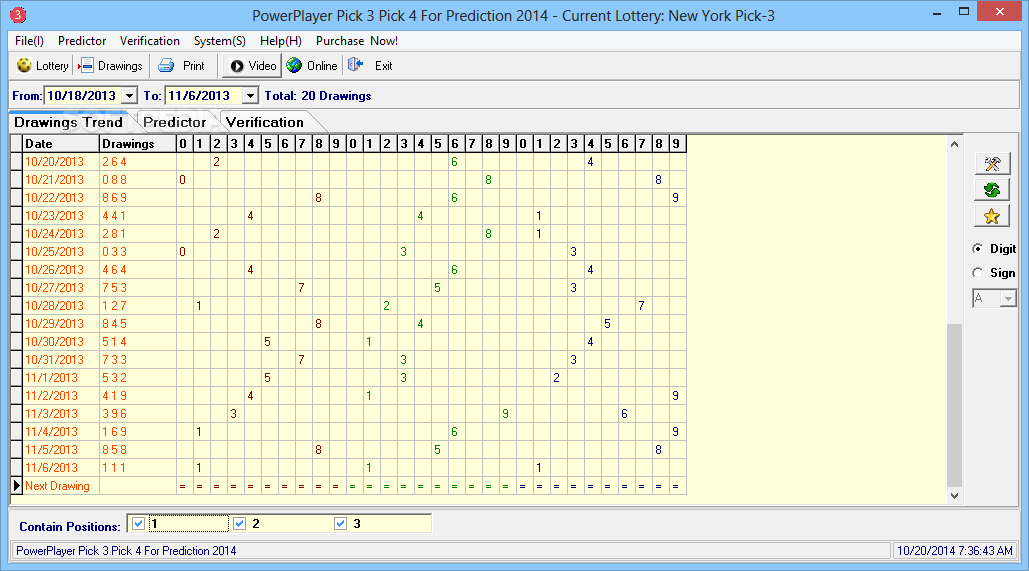Select the 10/28/2013 date cell
1029x571 pixels.
[61, 306]
